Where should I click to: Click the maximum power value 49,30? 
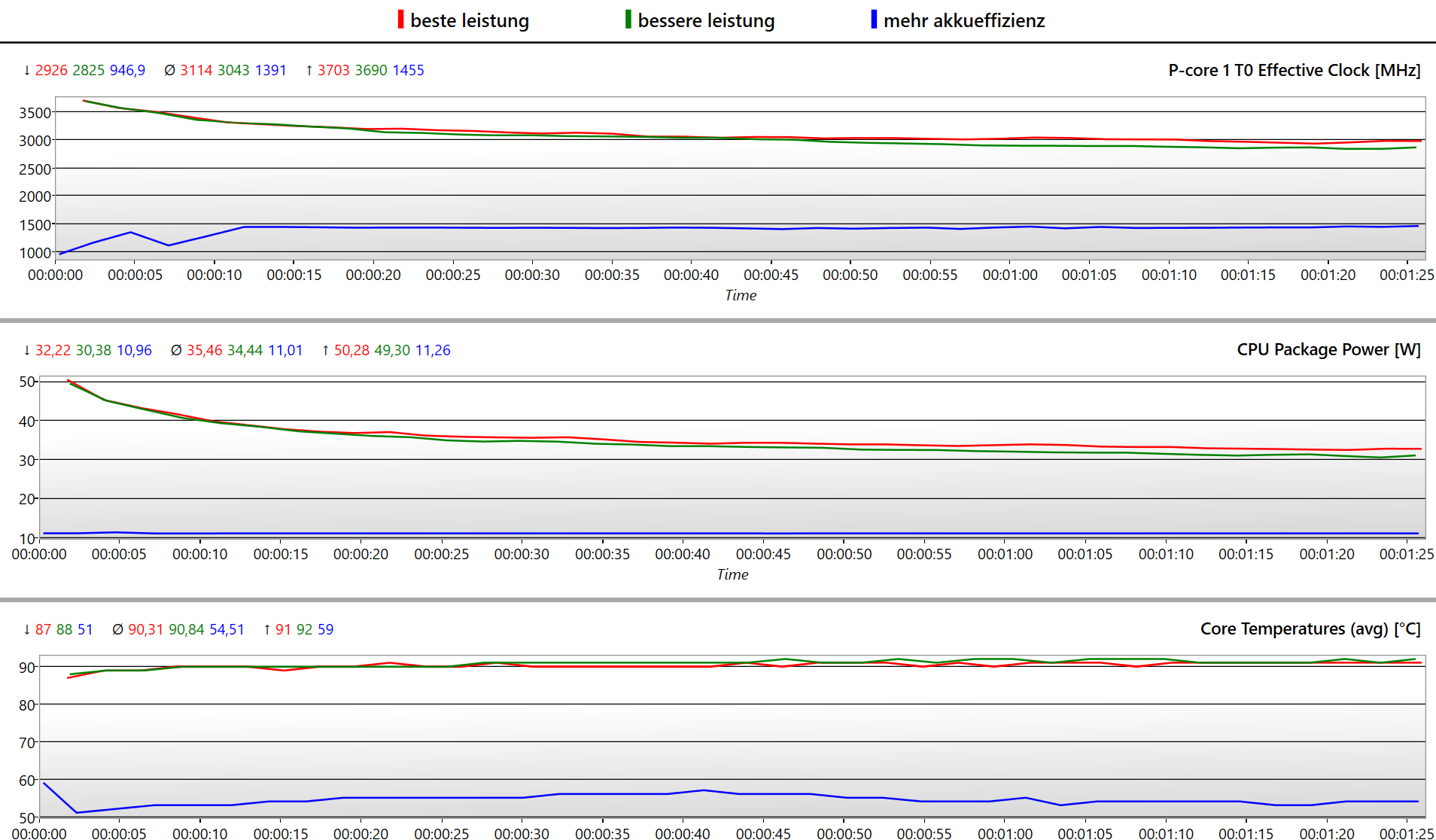392,350
